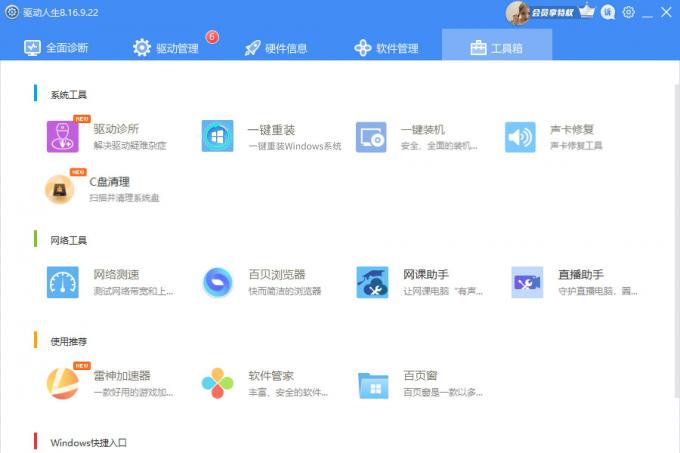
Task: Click the user avatar picture
Action: (517, 13)
